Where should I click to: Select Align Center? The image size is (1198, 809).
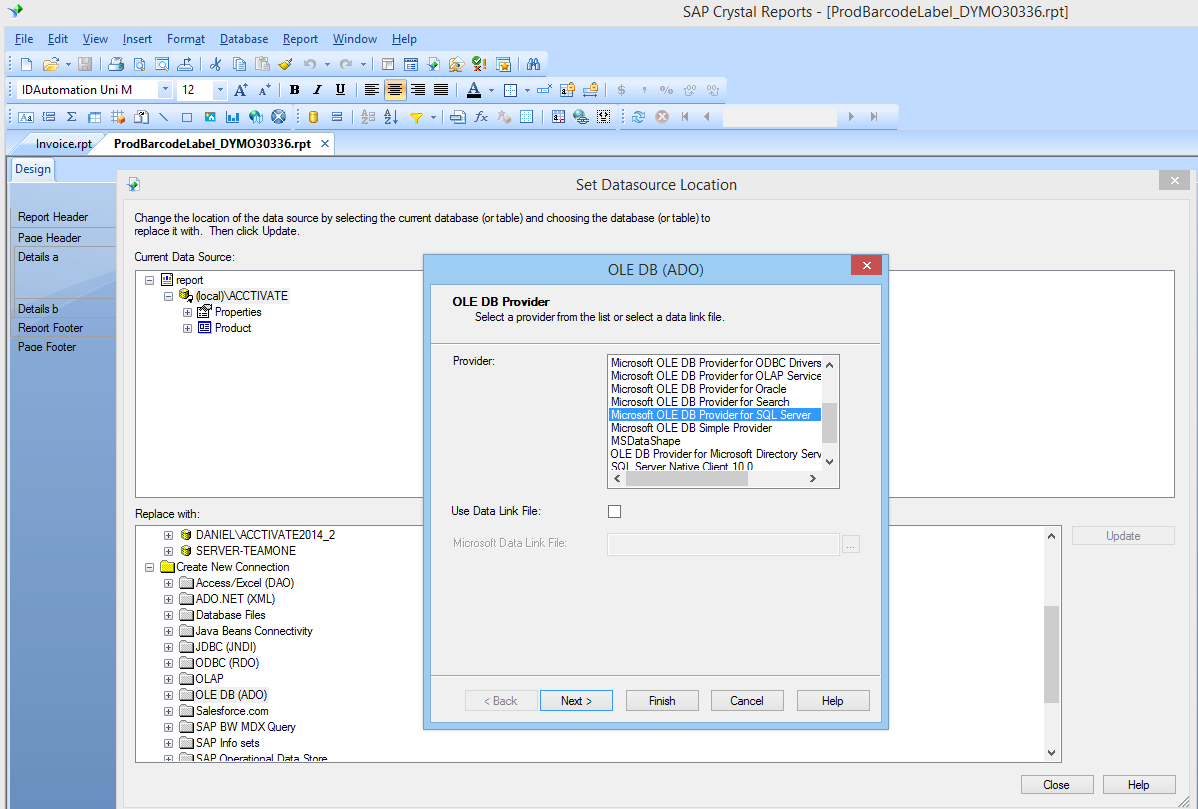tap(394, 90)
